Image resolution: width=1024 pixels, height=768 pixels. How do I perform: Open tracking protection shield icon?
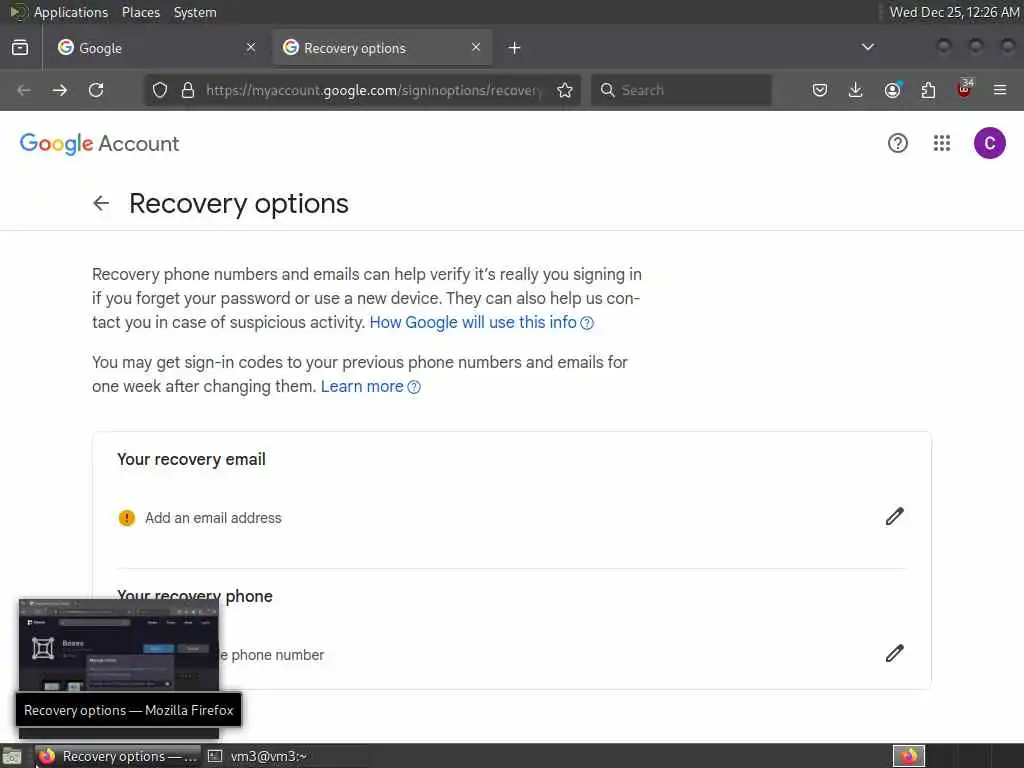pos(160,90)
